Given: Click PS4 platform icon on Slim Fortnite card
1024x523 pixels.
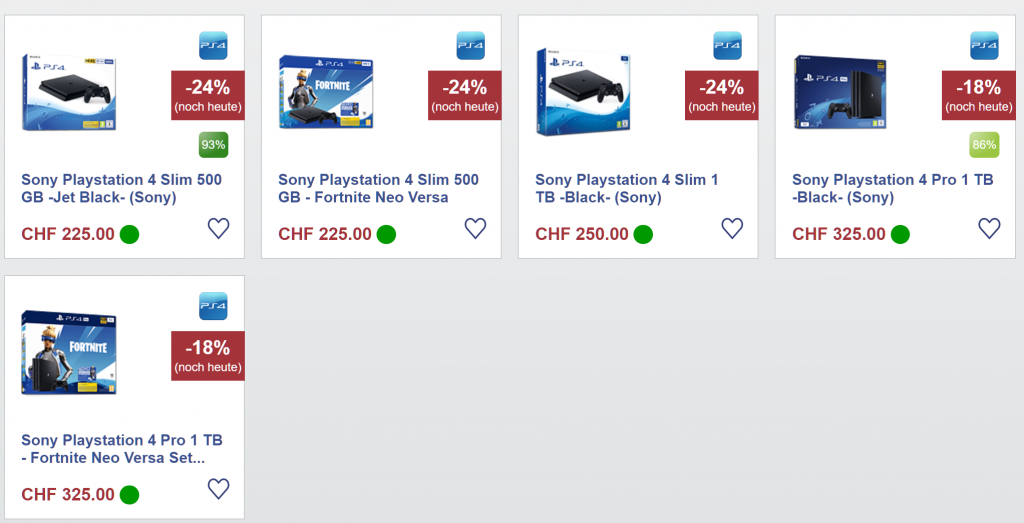Looking at the screenshot, I should pos(470,45).
